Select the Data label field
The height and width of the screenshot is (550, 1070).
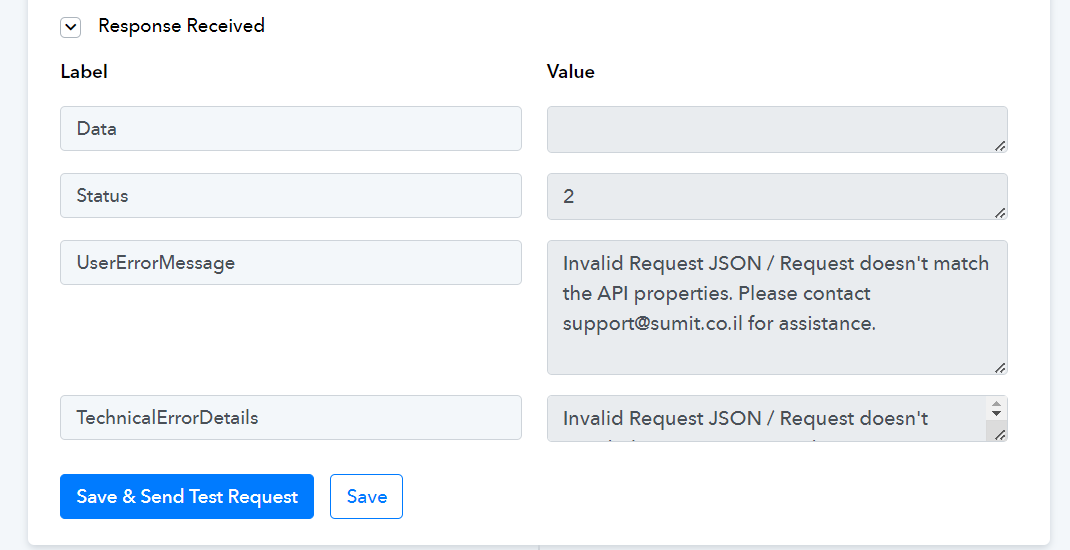pyautogui.click(x=291, y=128)
